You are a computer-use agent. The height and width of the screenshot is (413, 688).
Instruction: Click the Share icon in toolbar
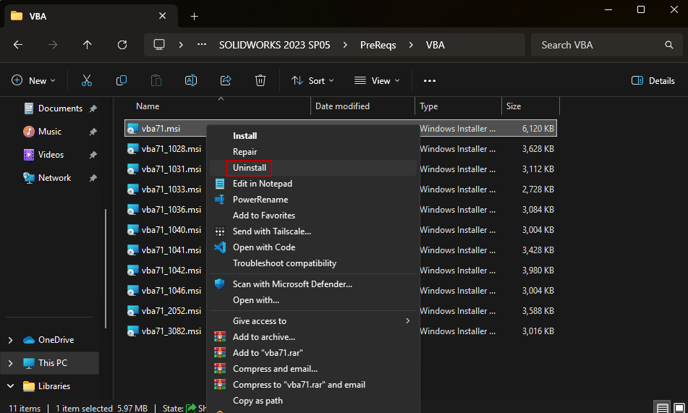point(226,80)
